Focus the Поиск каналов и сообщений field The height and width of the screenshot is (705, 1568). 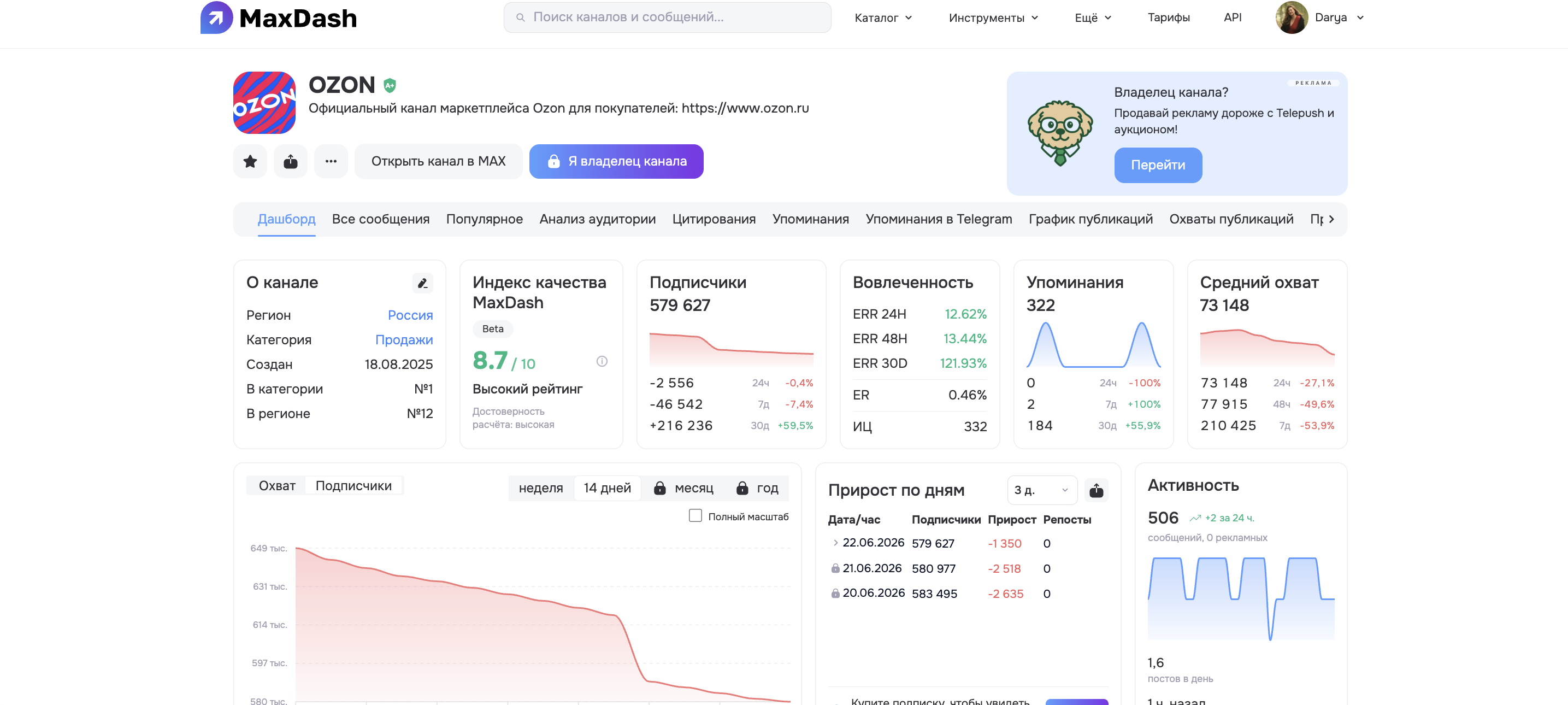point(667,17)
